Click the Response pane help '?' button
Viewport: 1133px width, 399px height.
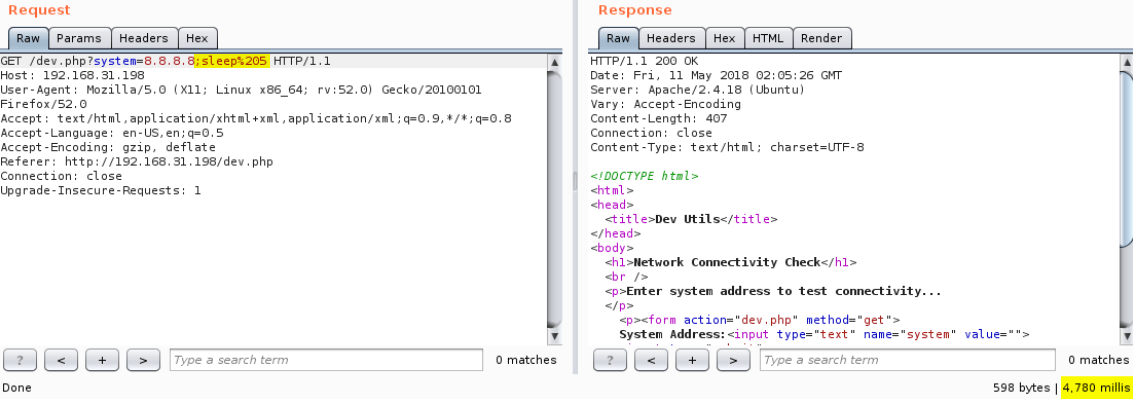[610, 359]
